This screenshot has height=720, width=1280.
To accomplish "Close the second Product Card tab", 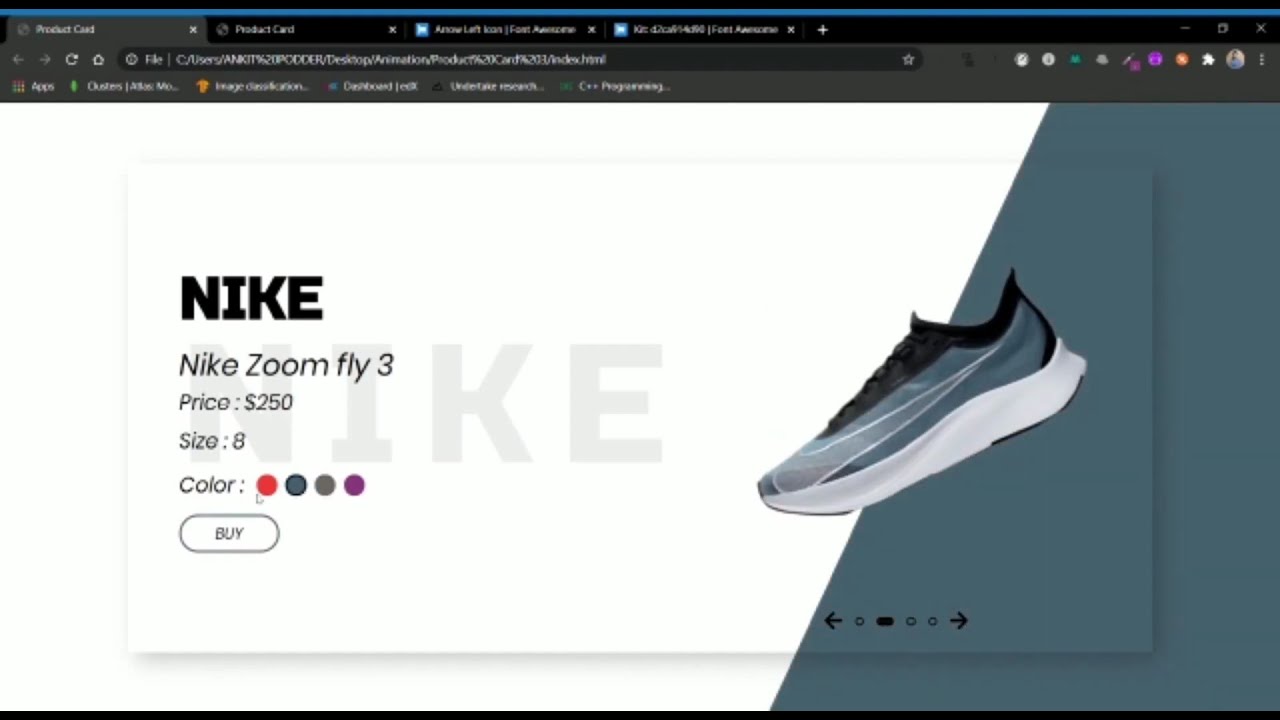I will click(x=392, y=30).
